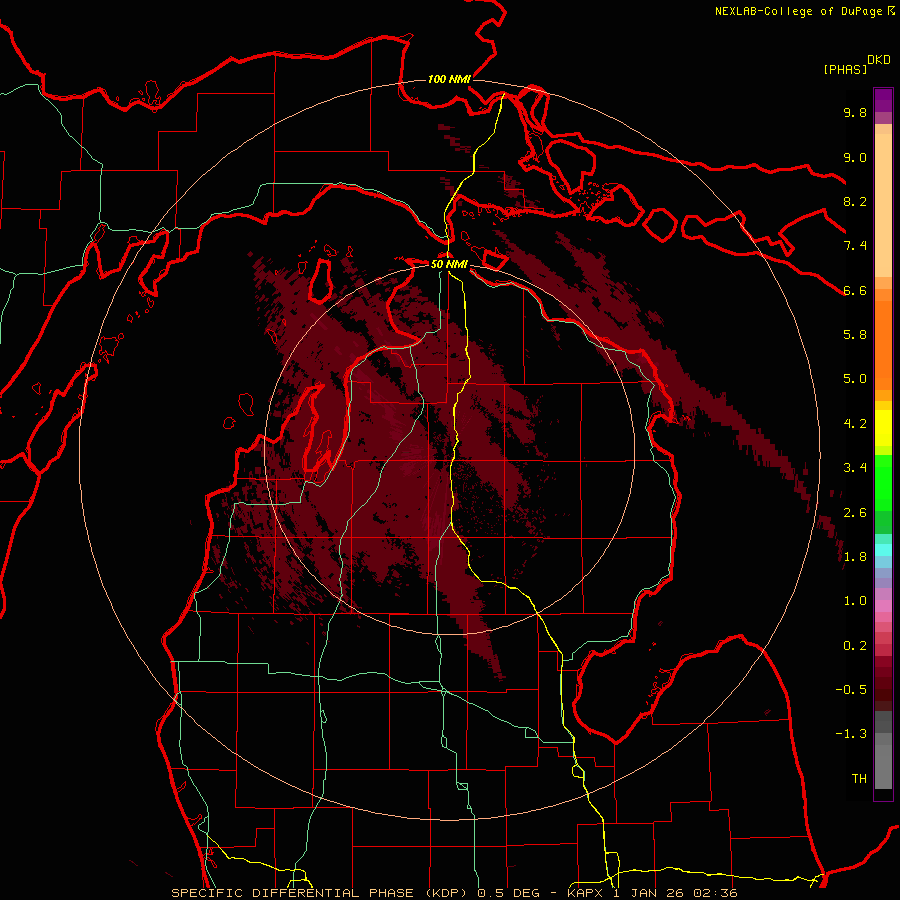Click the -1.3 value on color scale
This screenshot has width=900, height=900.
coord(851,734)
